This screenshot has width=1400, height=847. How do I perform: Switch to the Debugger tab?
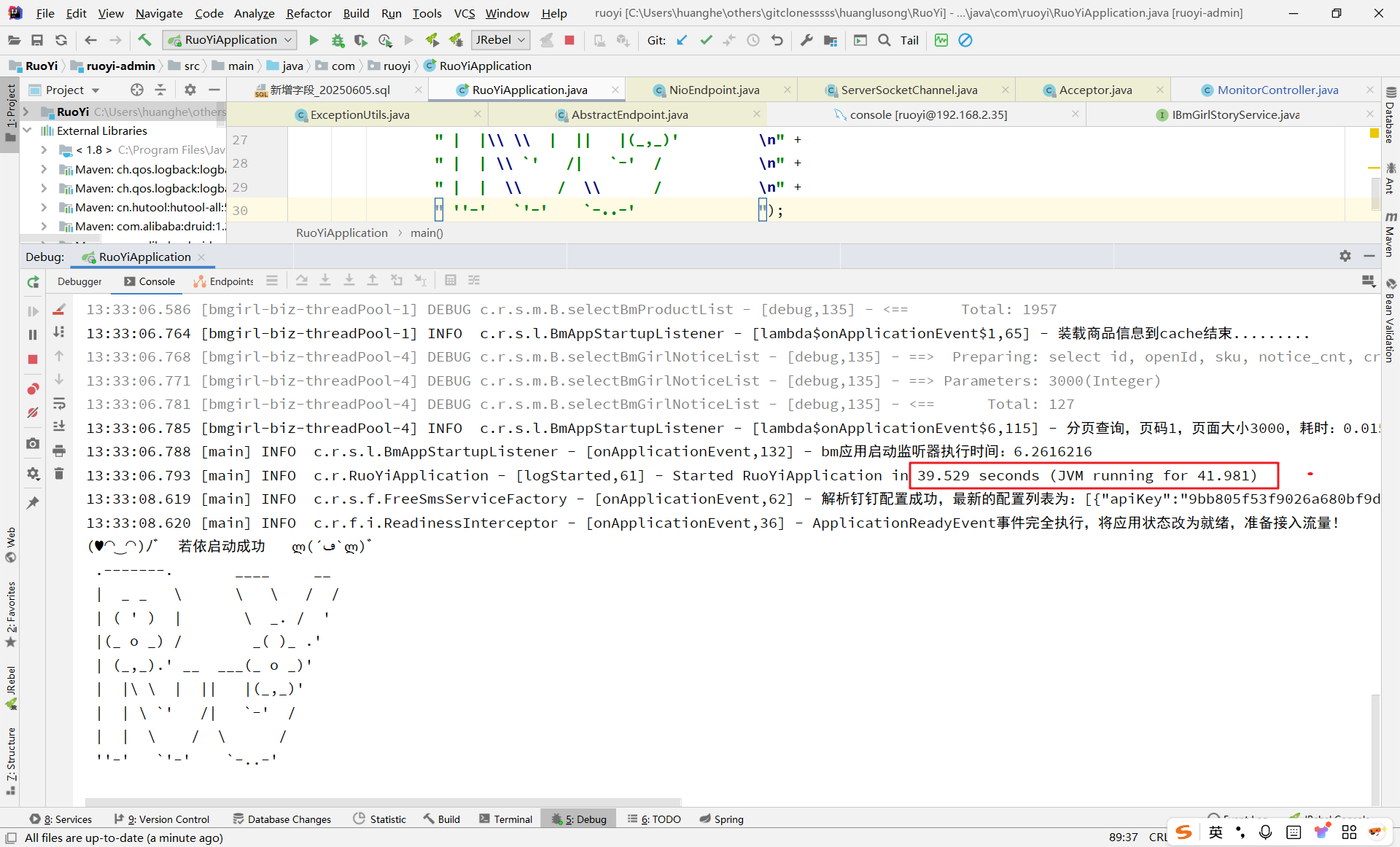79,281
